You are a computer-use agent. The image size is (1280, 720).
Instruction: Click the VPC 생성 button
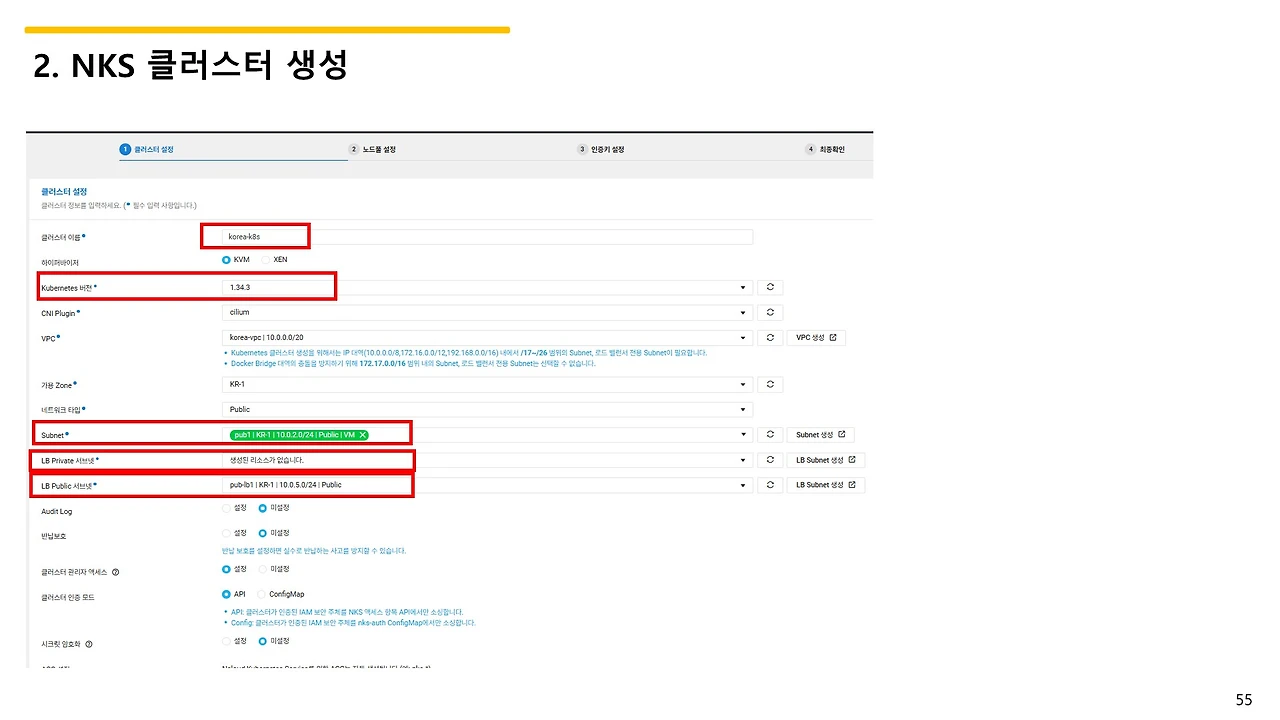click(816, 338)
